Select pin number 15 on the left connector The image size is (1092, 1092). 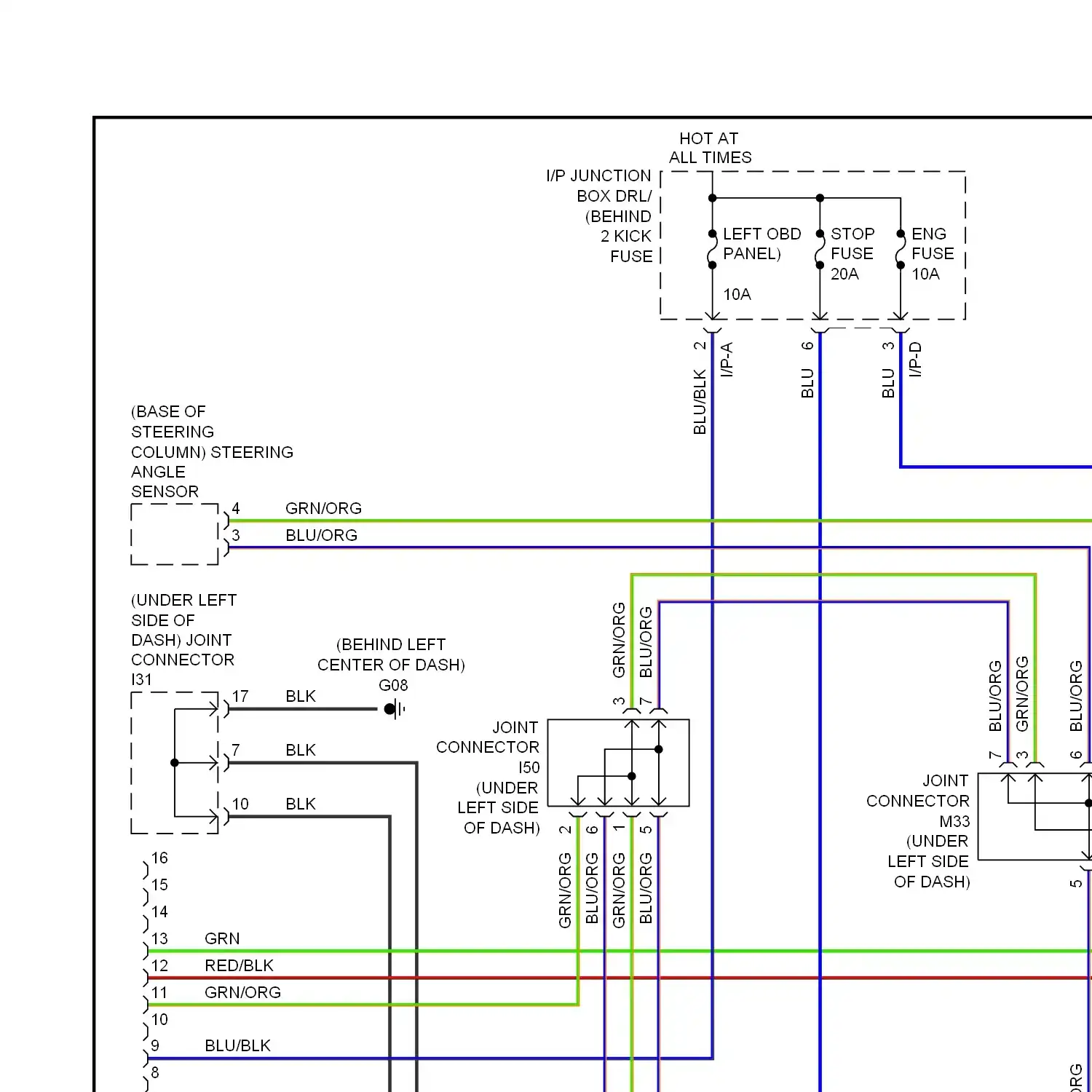[x=159, y=885]
